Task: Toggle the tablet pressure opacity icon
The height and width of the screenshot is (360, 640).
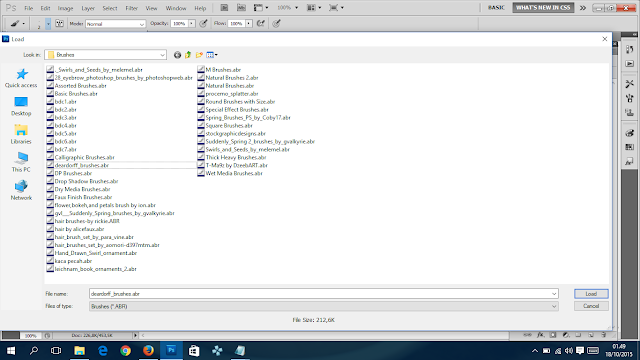Action: [203, 24]
